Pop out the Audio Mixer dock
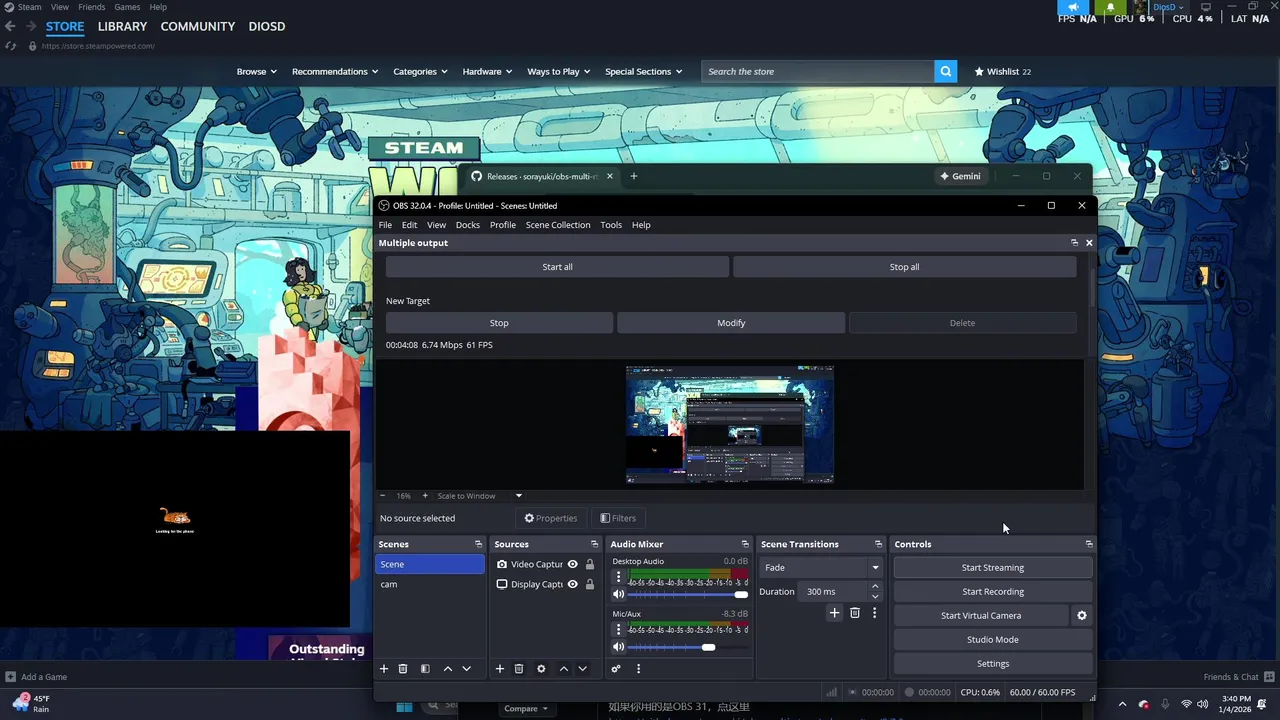 tap(744, 544)
